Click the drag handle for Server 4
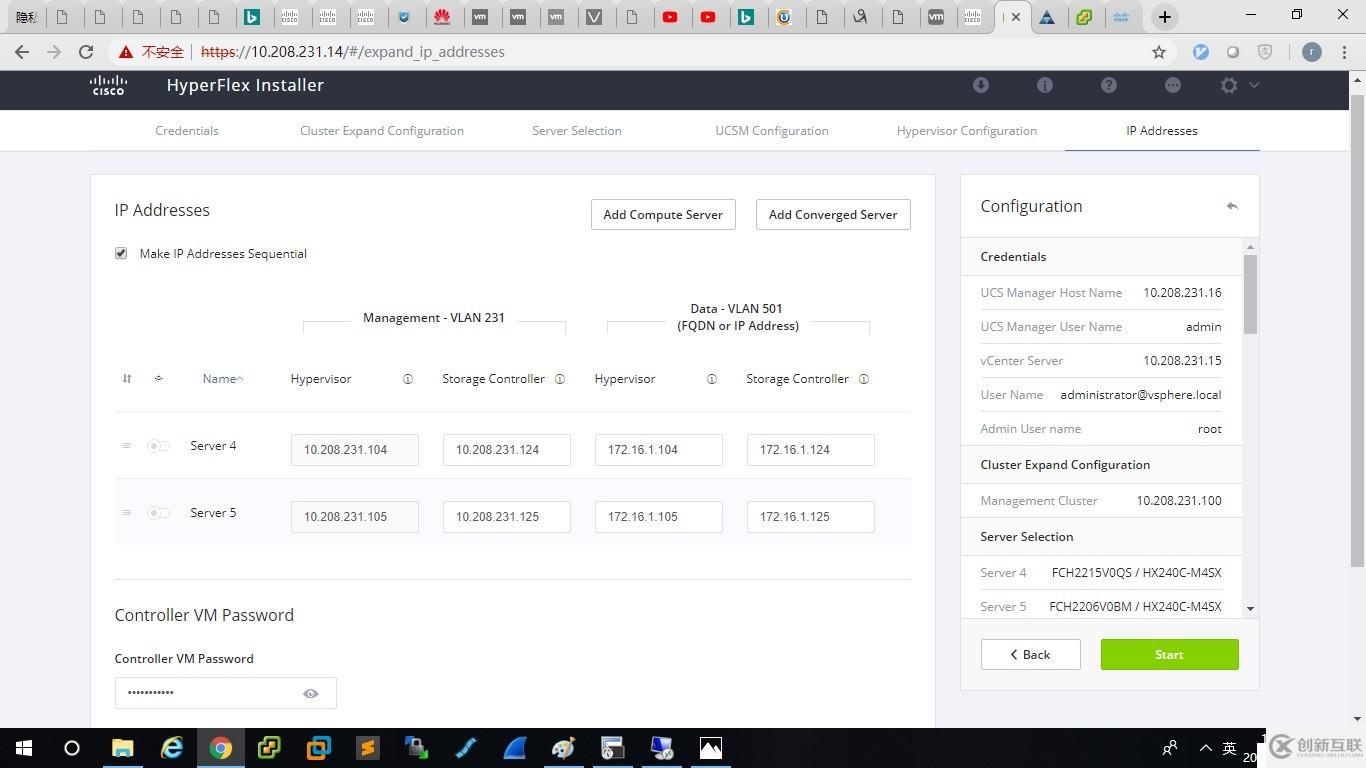This screenshot has width=1366, height=768. pyautogui.click(x=126, y=446)
